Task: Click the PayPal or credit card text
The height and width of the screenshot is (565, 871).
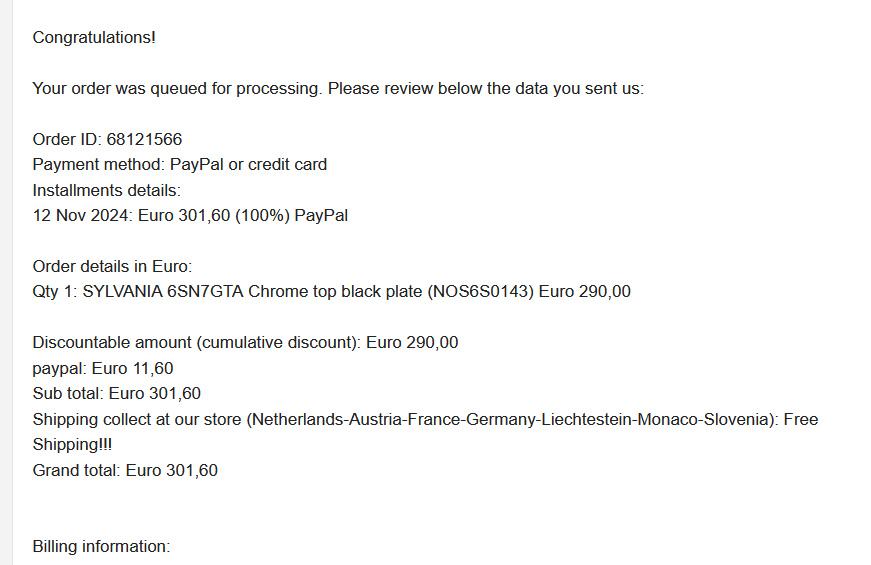Action: pyautogui.click(x=248, y=164)
